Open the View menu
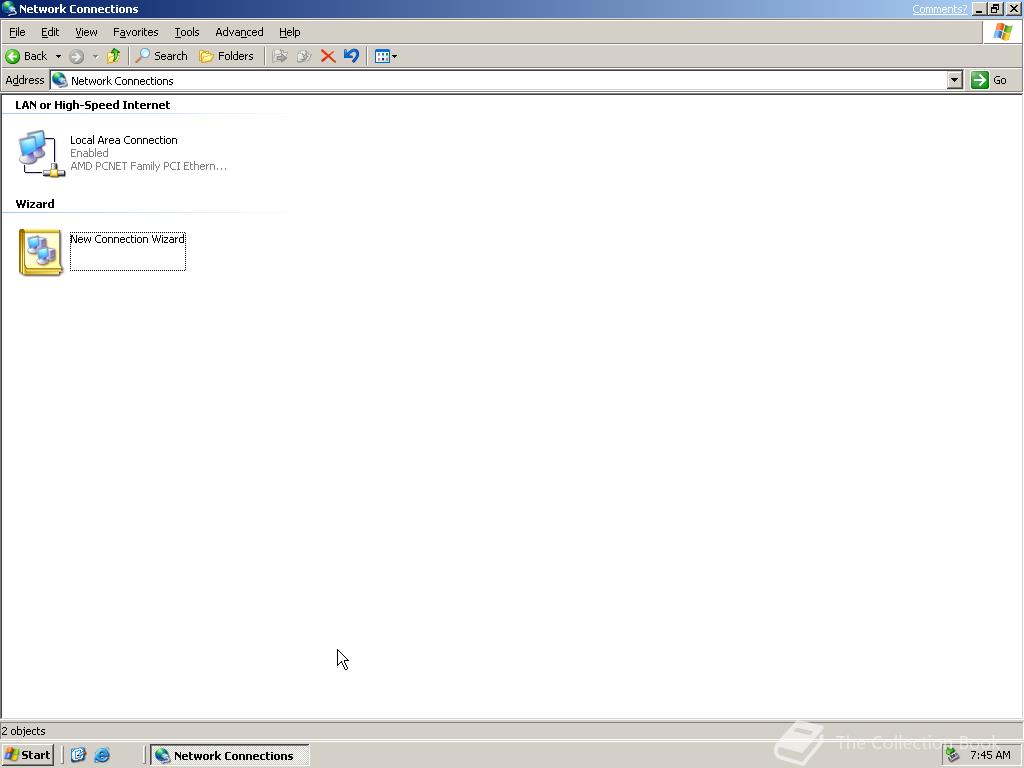The height and width of the screenshot is (768, 1024). 86,32
